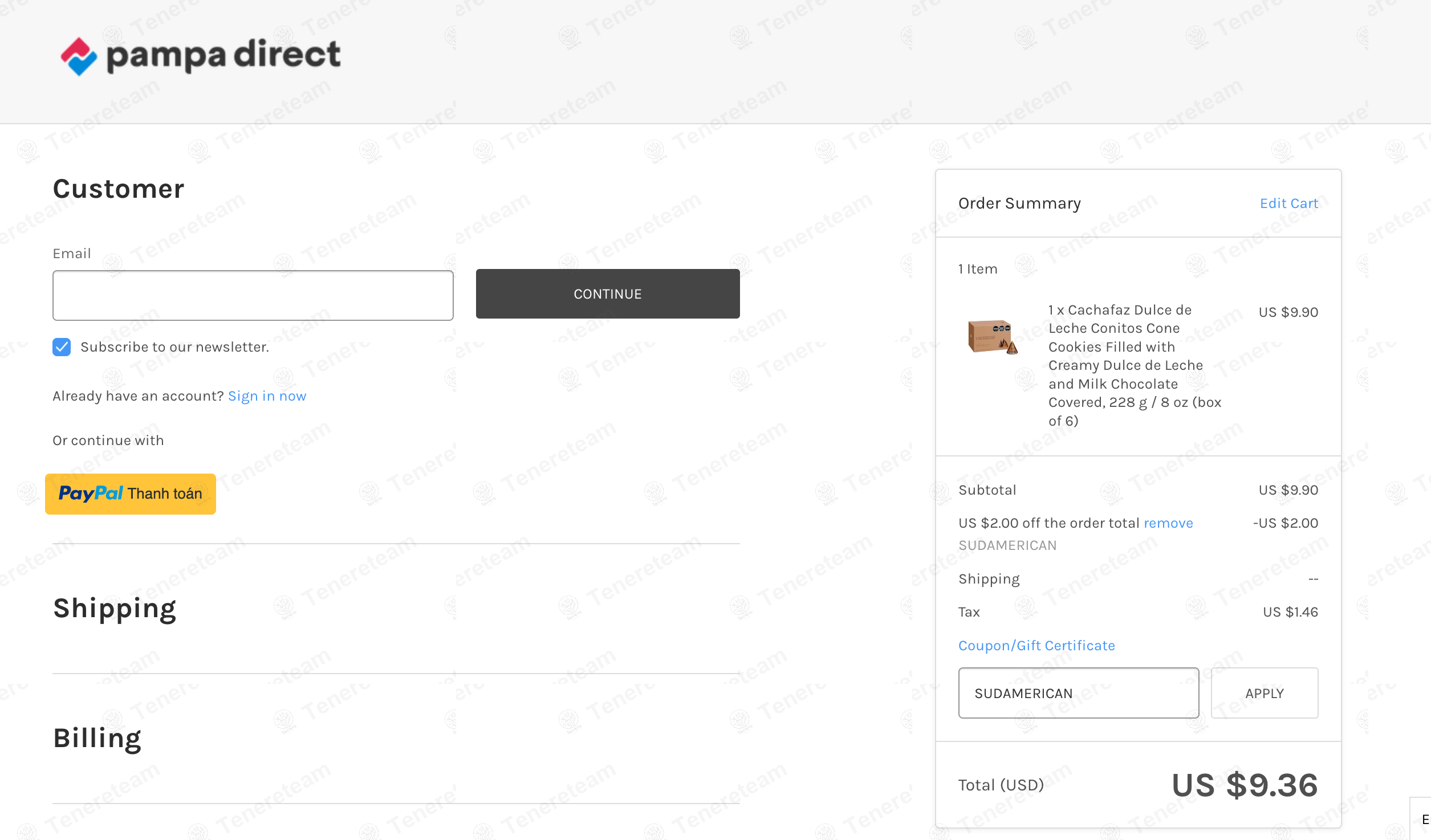1431x840 pixels.
Task: Click the PayPal Thanh toán payment icon
Action: coord(130,494)
